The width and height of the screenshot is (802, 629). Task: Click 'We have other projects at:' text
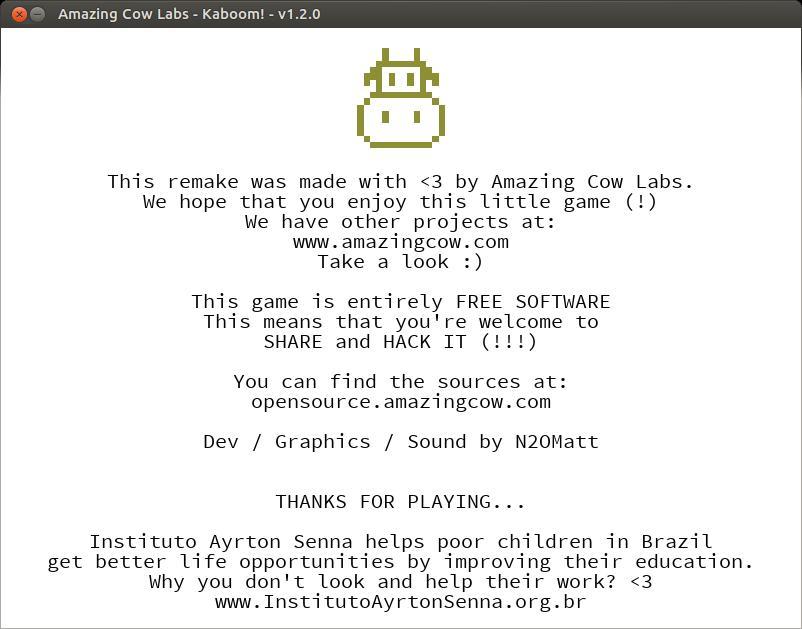tap(400, 222)
